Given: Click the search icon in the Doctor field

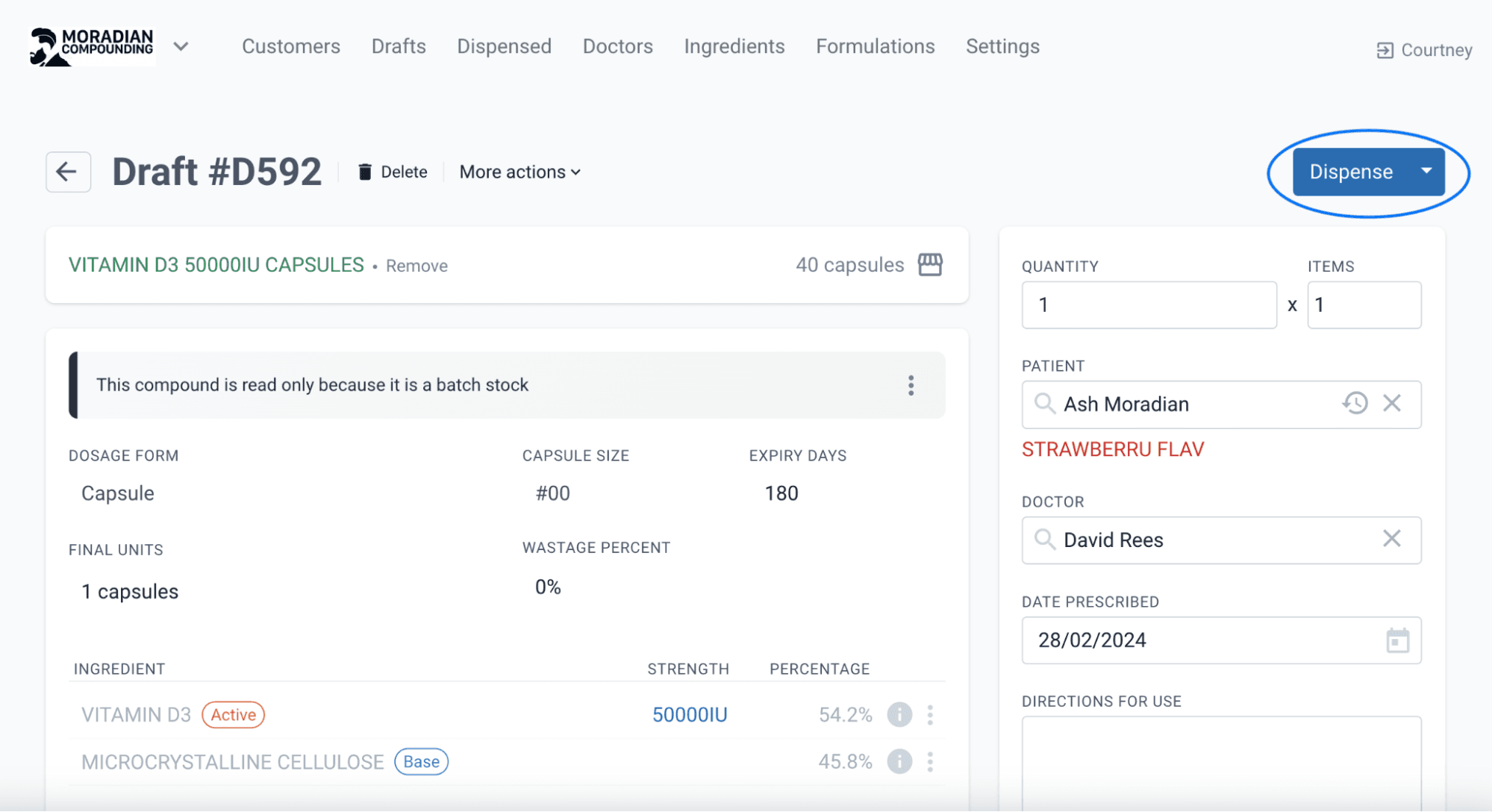Looking at the screenshot, I should [x=1045, y=539].
